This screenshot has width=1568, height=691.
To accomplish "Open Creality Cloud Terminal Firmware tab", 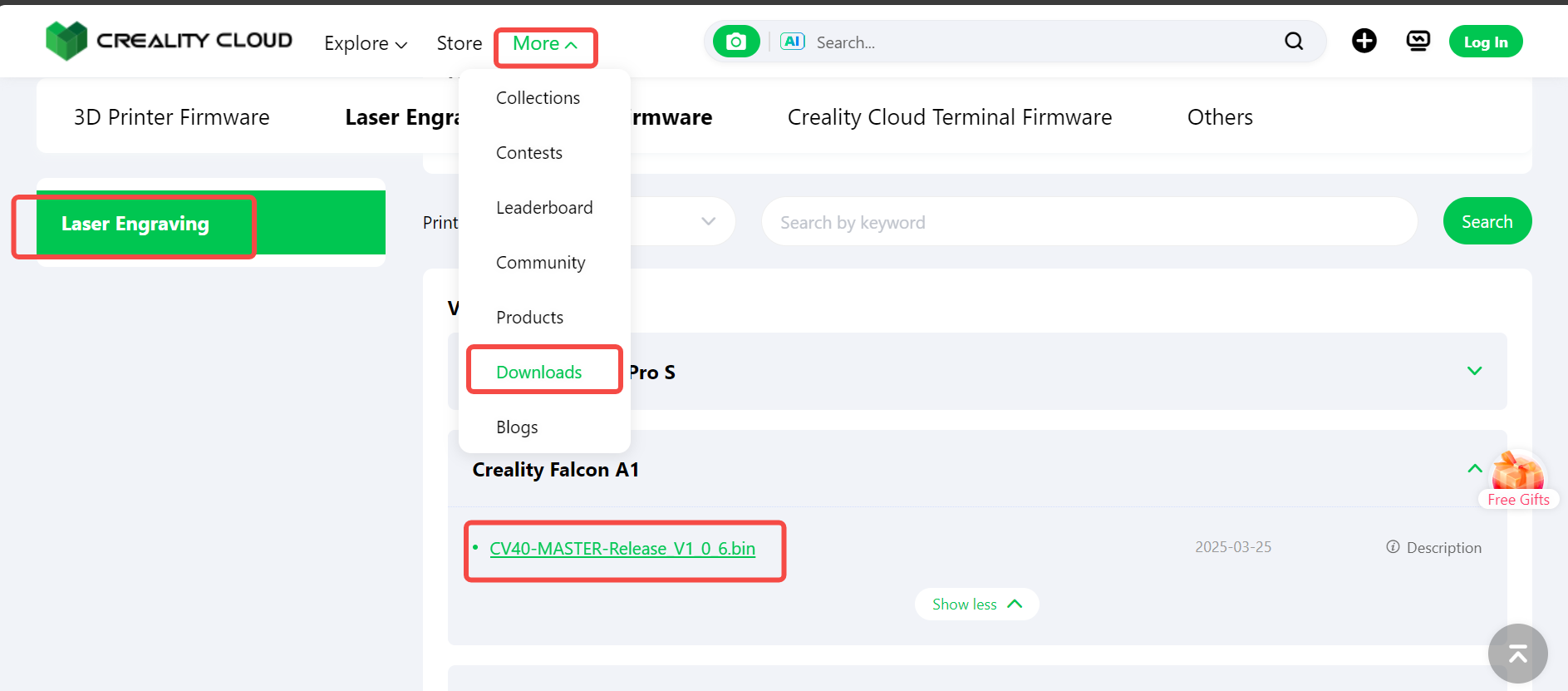I will (950, 117).
